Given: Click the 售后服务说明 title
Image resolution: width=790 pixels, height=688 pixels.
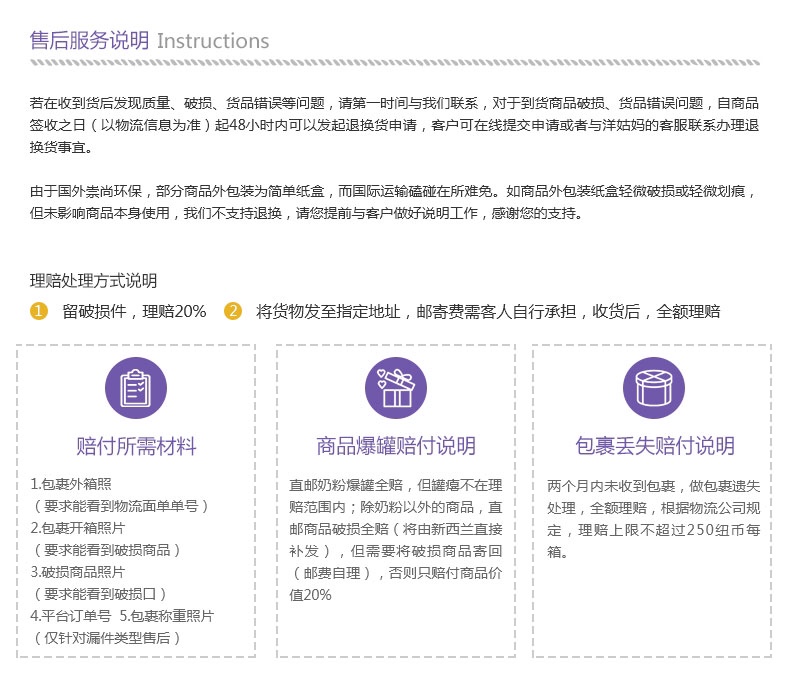Looking at the screenshot, I should 89,41.
